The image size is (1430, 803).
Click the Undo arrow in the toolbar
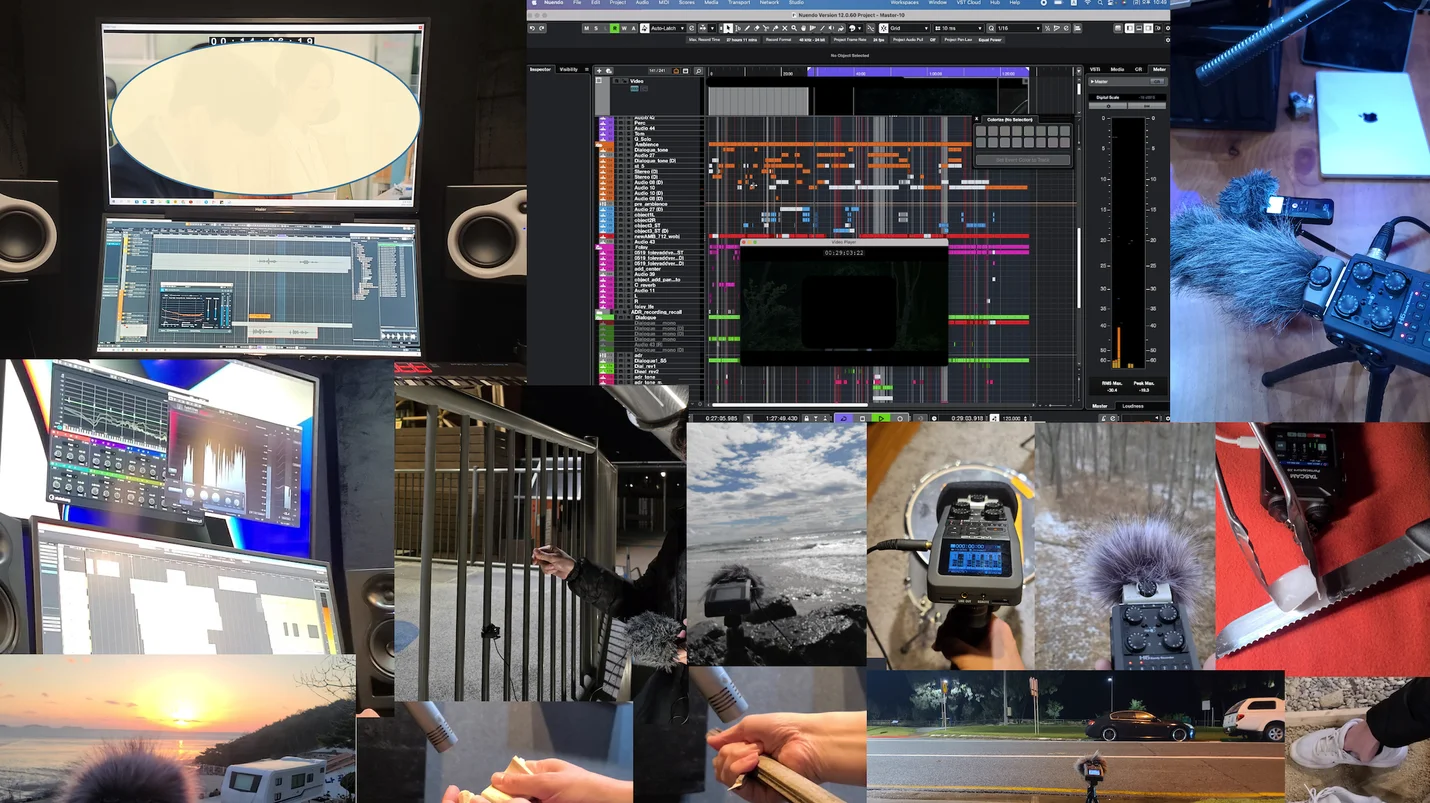532,28
